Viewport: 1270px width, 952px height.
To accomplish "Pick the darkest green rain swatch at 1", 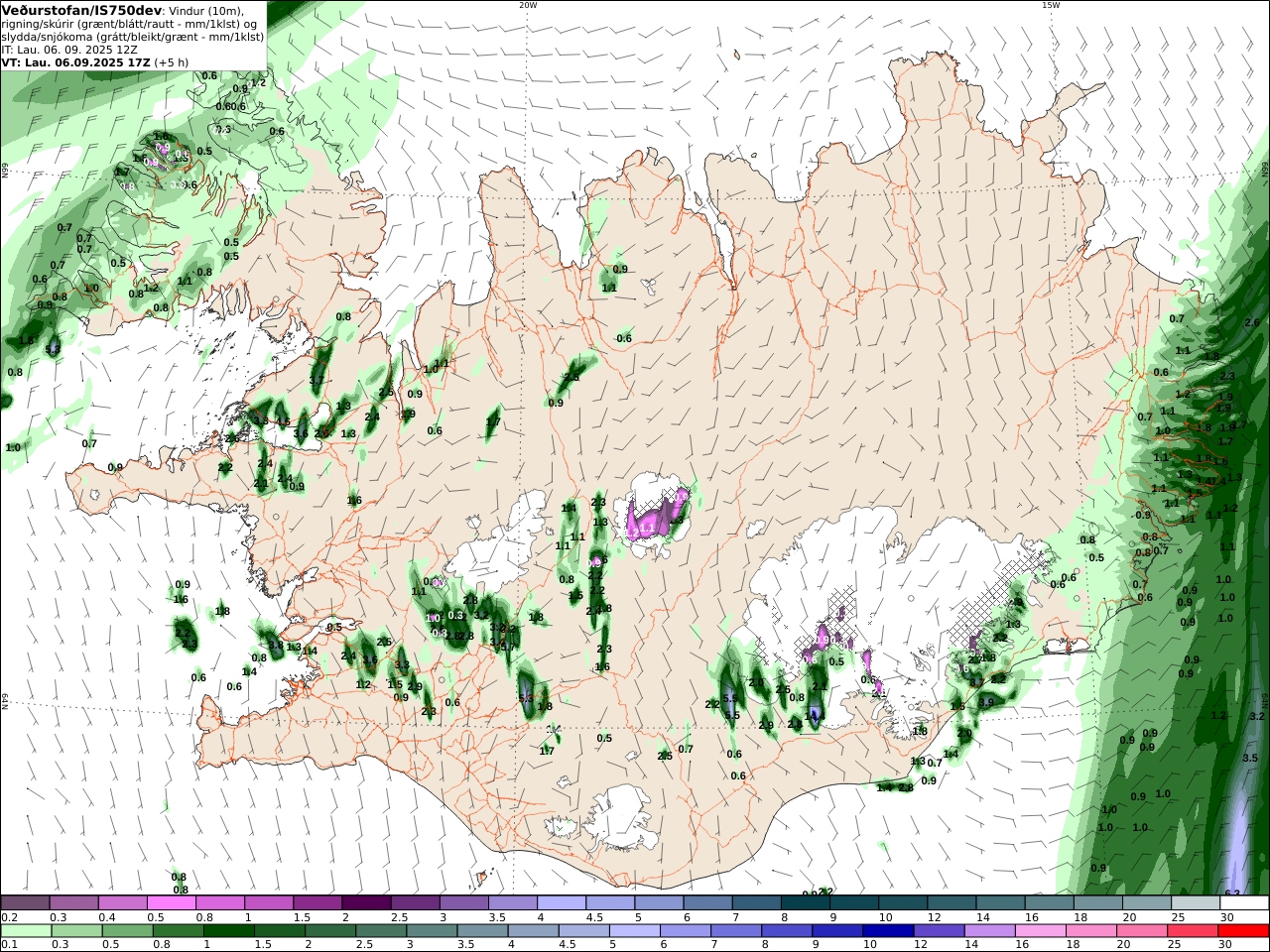I will point(229,931).
